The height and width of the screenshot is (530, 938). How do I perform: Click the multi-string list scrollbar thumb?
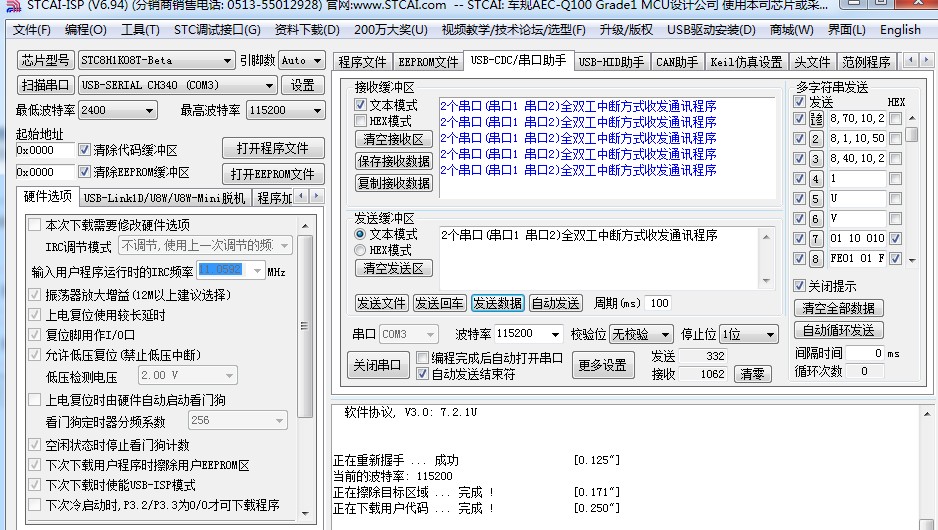coord(912,134)
